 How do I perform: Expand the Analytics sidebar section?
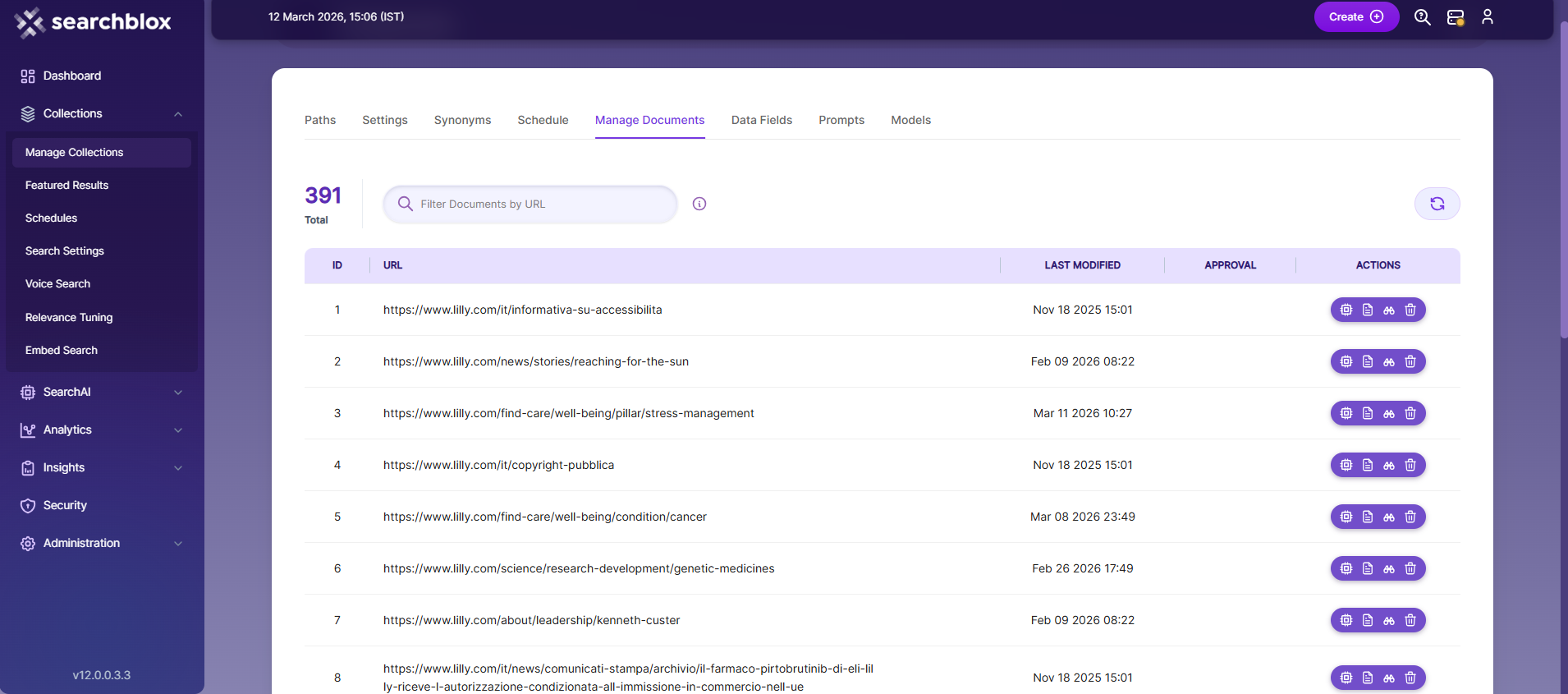[x=178, y=430]
